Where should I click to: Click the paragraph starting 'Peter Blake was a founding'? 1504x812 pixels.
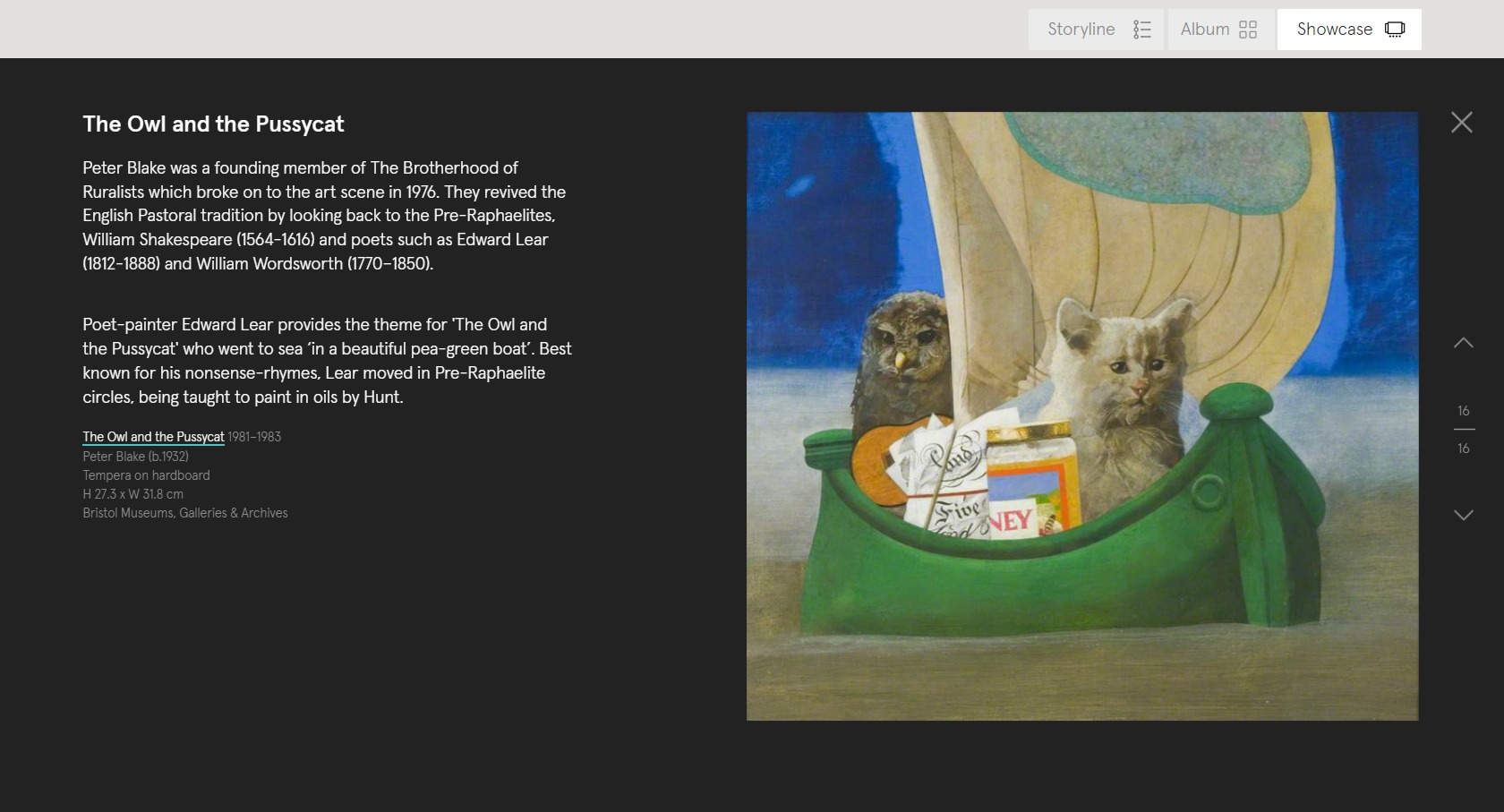324,216
